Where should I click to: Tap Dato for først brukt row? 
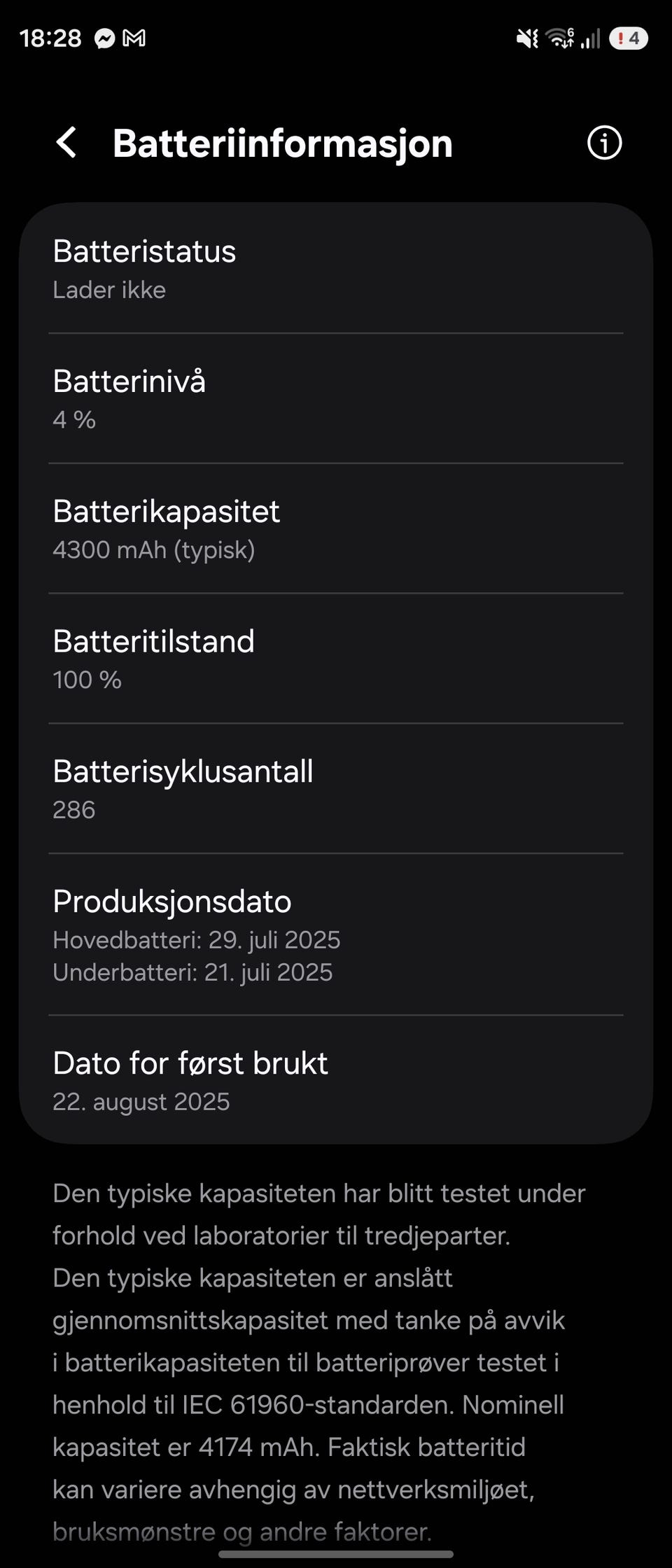point(336,1080)
